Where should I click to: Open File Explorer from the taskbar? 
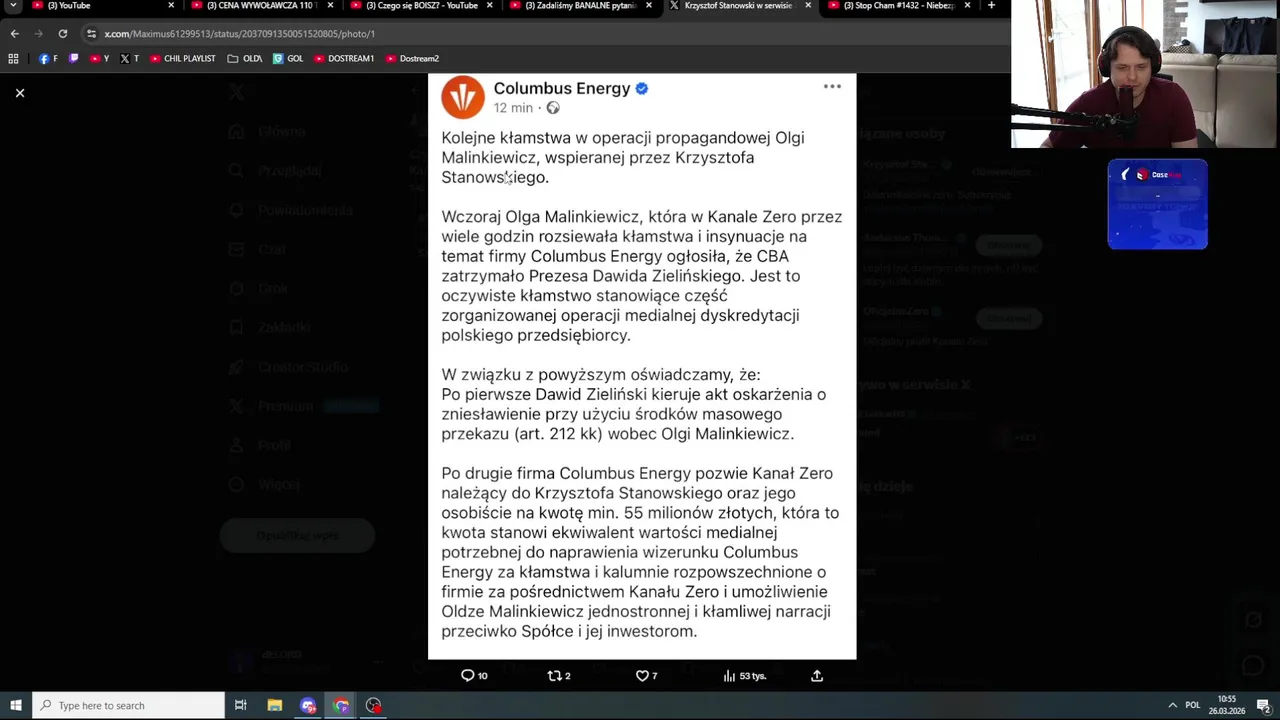(274, 705)
